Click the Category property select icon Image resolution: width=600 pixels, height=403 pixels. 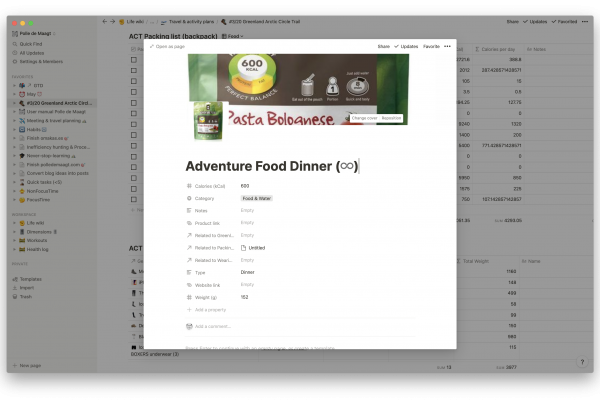click(x=189, y=198)
